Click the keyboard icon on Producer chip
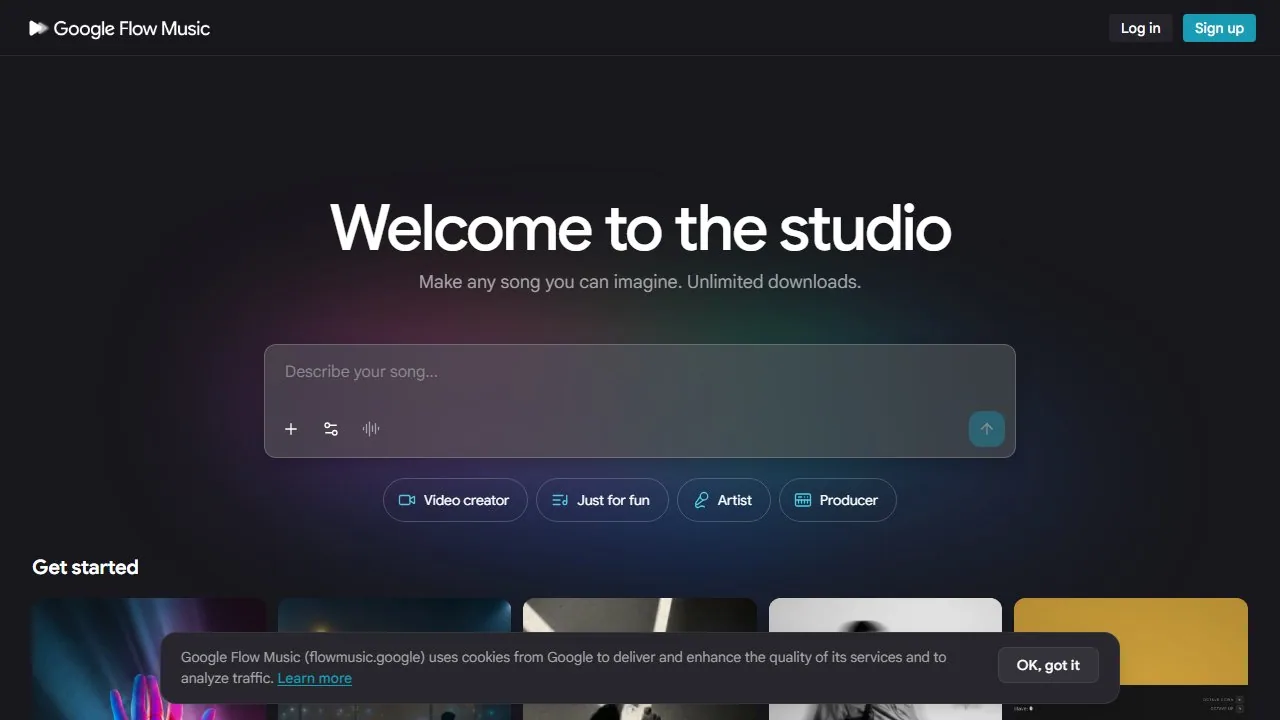The width and height of the screenshot is (1280, 720). click(803, 500)
